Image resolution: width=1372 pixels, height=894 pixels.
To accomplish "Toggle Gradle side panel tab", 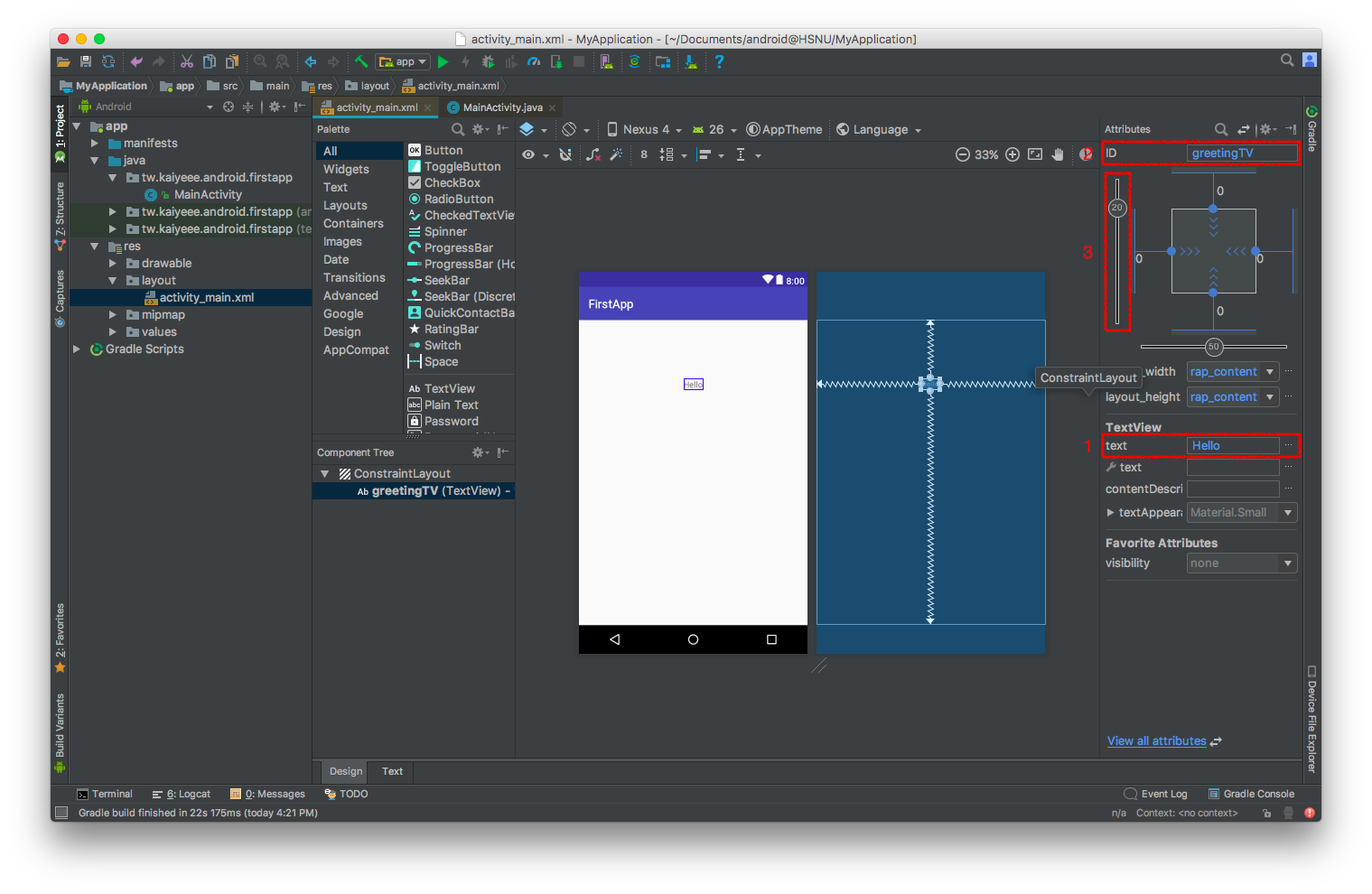I will point(1312,128).
